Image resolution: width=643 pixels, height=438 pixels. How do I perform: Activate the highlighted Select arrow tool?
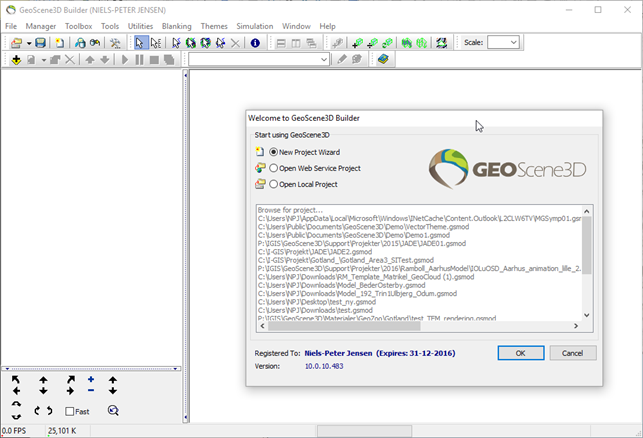[139, 43]
